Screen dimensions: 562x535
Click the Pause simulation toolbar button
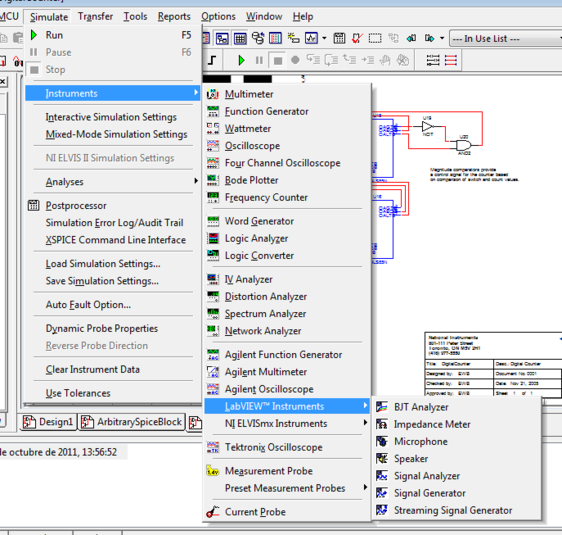(259, 60)
